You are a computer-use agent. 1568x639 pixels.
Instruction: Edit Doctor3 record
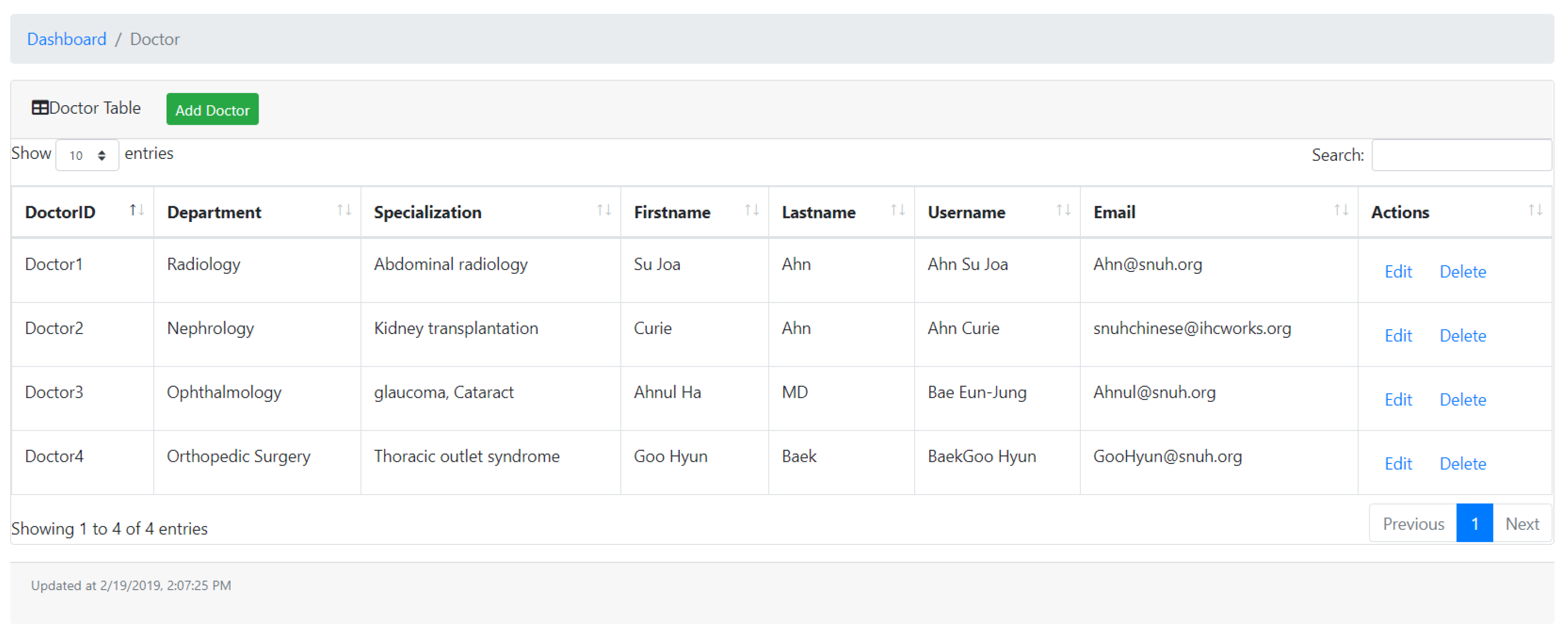[x=1398, y=400]
